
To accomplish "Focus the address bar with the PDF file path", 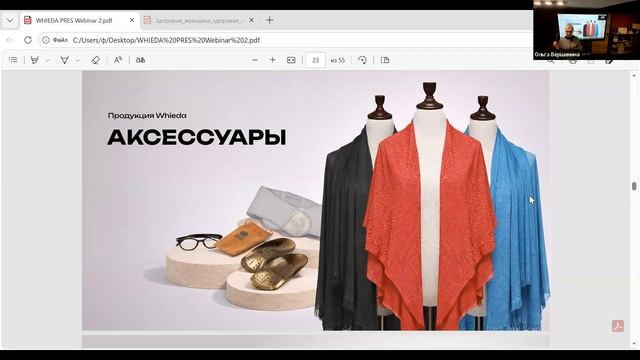I will coord(286,40).
